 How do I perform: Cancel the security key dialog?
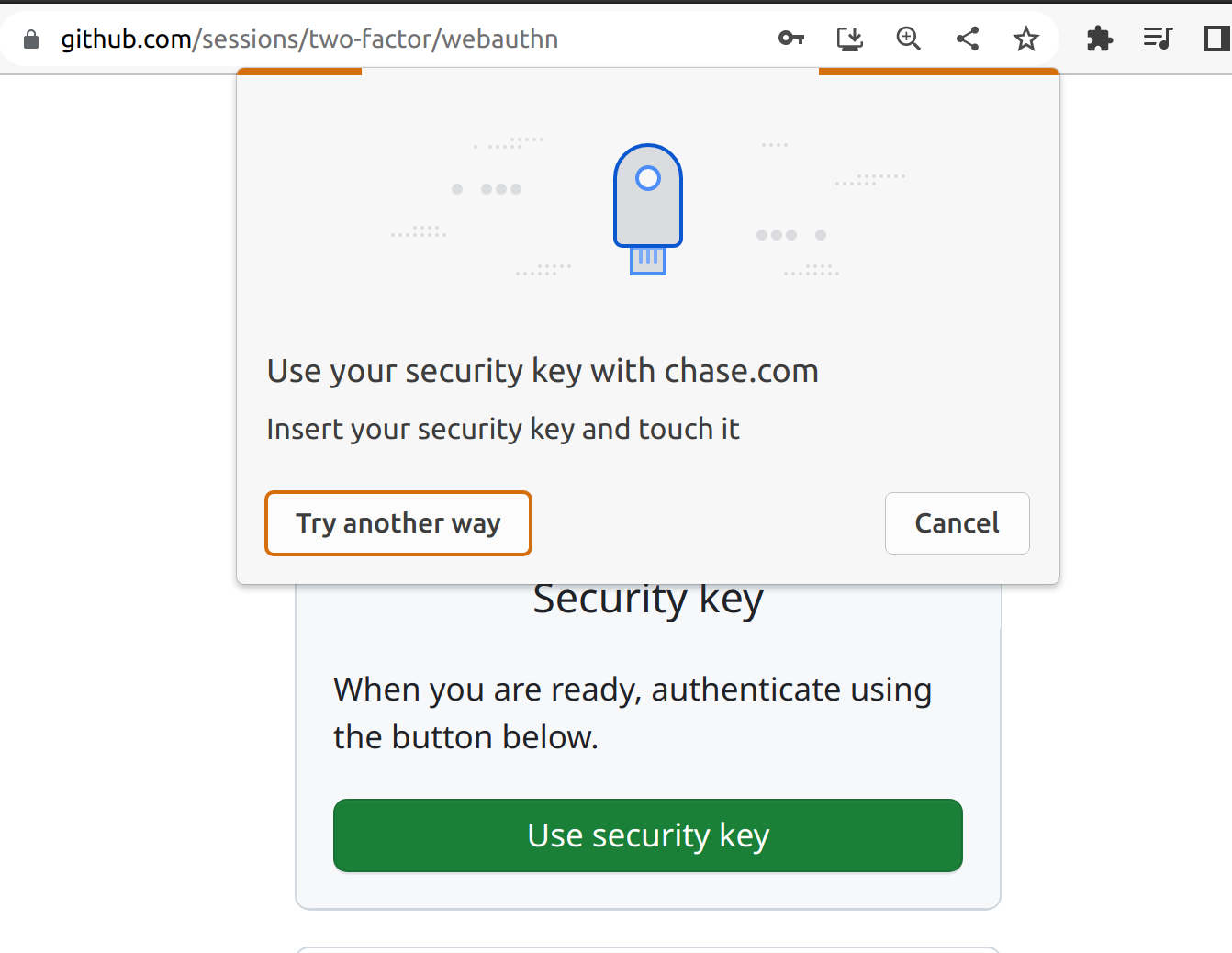click(x=957, y=523)
